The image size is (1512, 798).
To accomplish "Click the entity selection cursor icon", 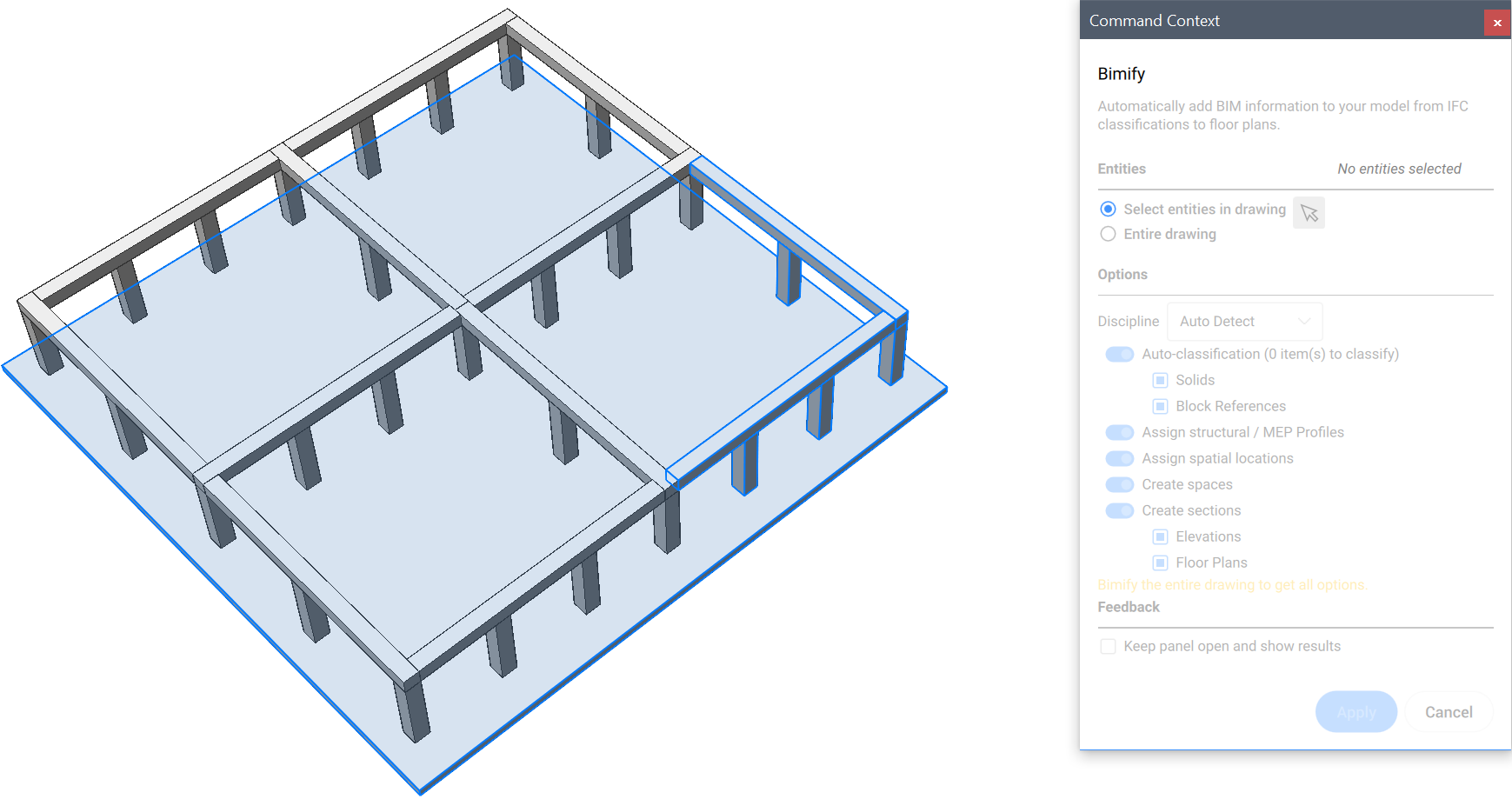I will [1309, 212].
